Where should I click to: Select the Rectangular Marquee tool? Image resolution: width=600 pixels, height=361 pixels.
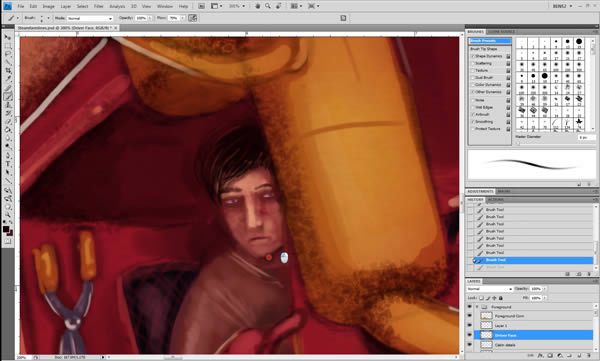coord(7,46)
